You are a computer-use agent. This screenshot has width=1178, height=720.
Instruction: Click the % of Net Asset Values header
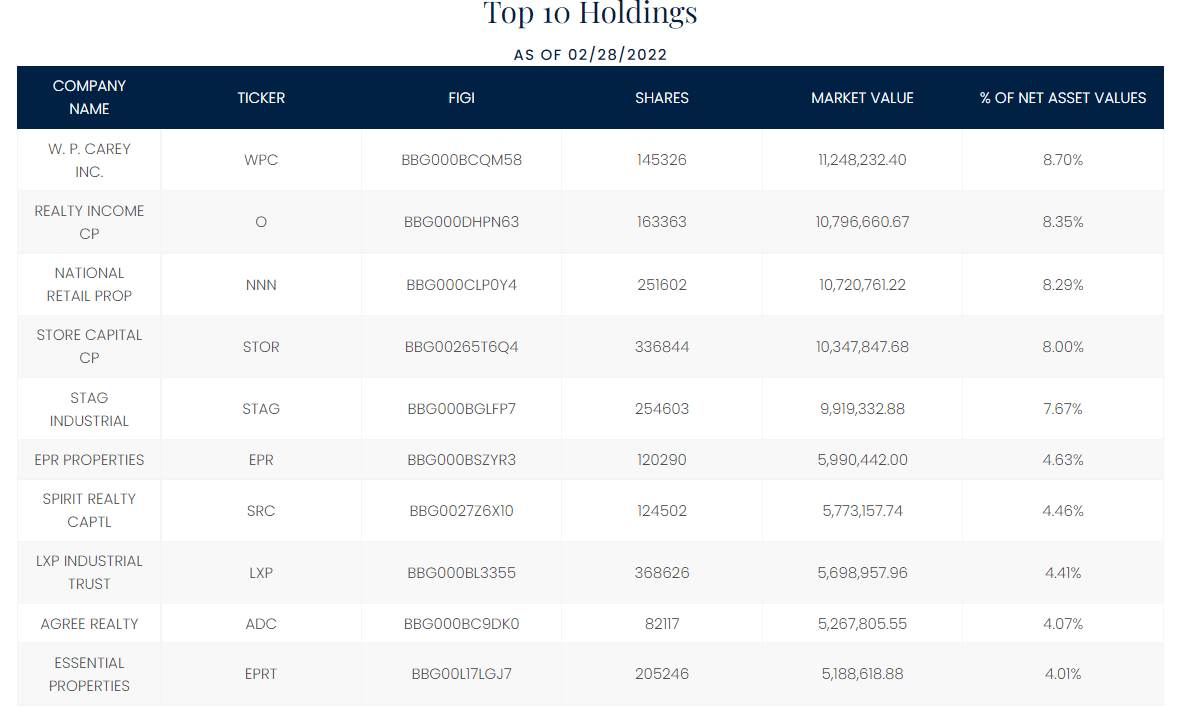[x=1063, y=98]
